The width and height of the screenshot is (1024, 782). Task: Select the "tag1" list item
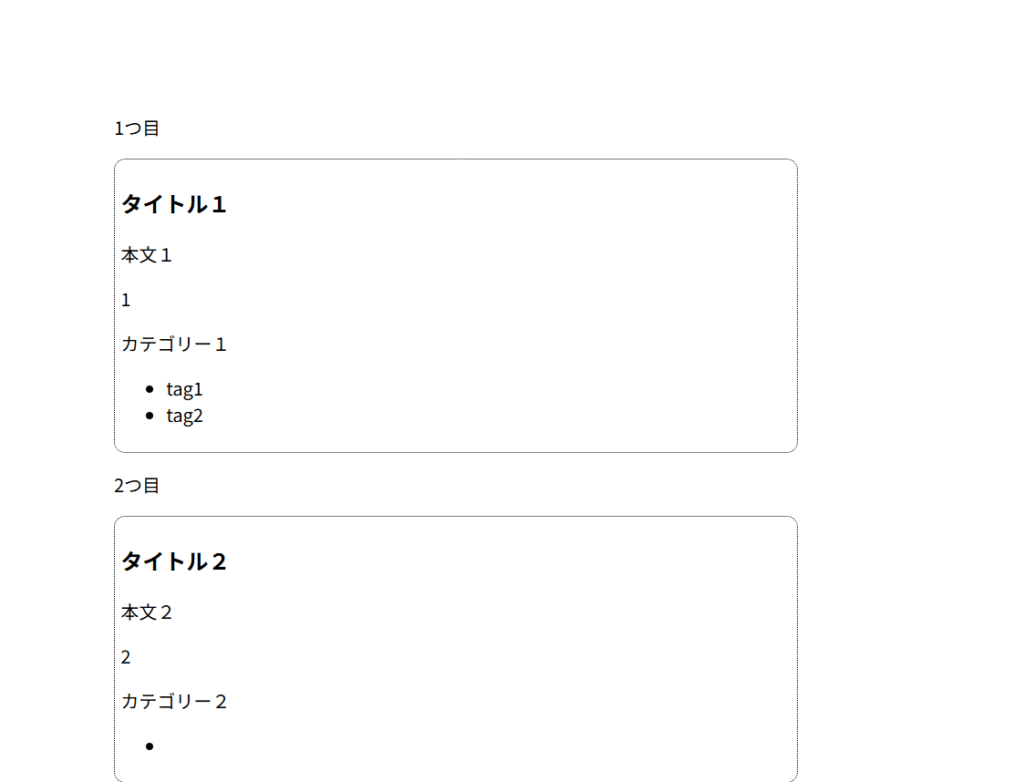point(184,390)
